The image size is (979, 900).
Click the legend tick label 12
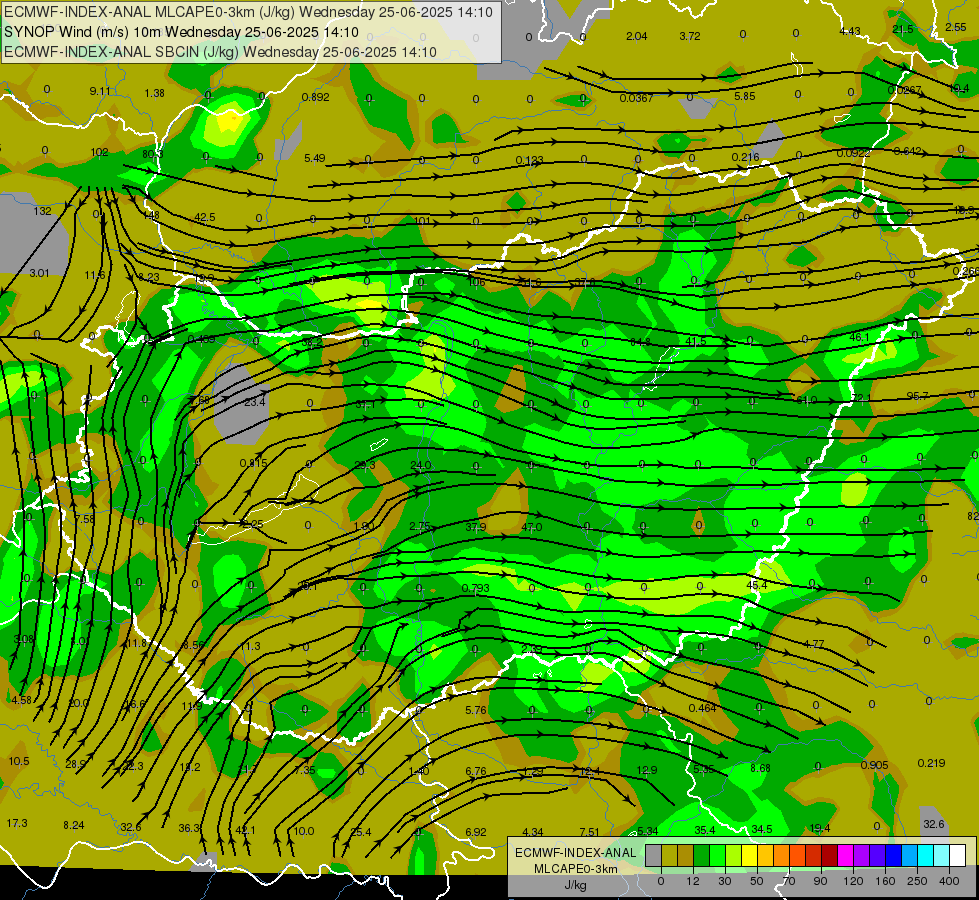pyautogui.click(x=692, y=881)
